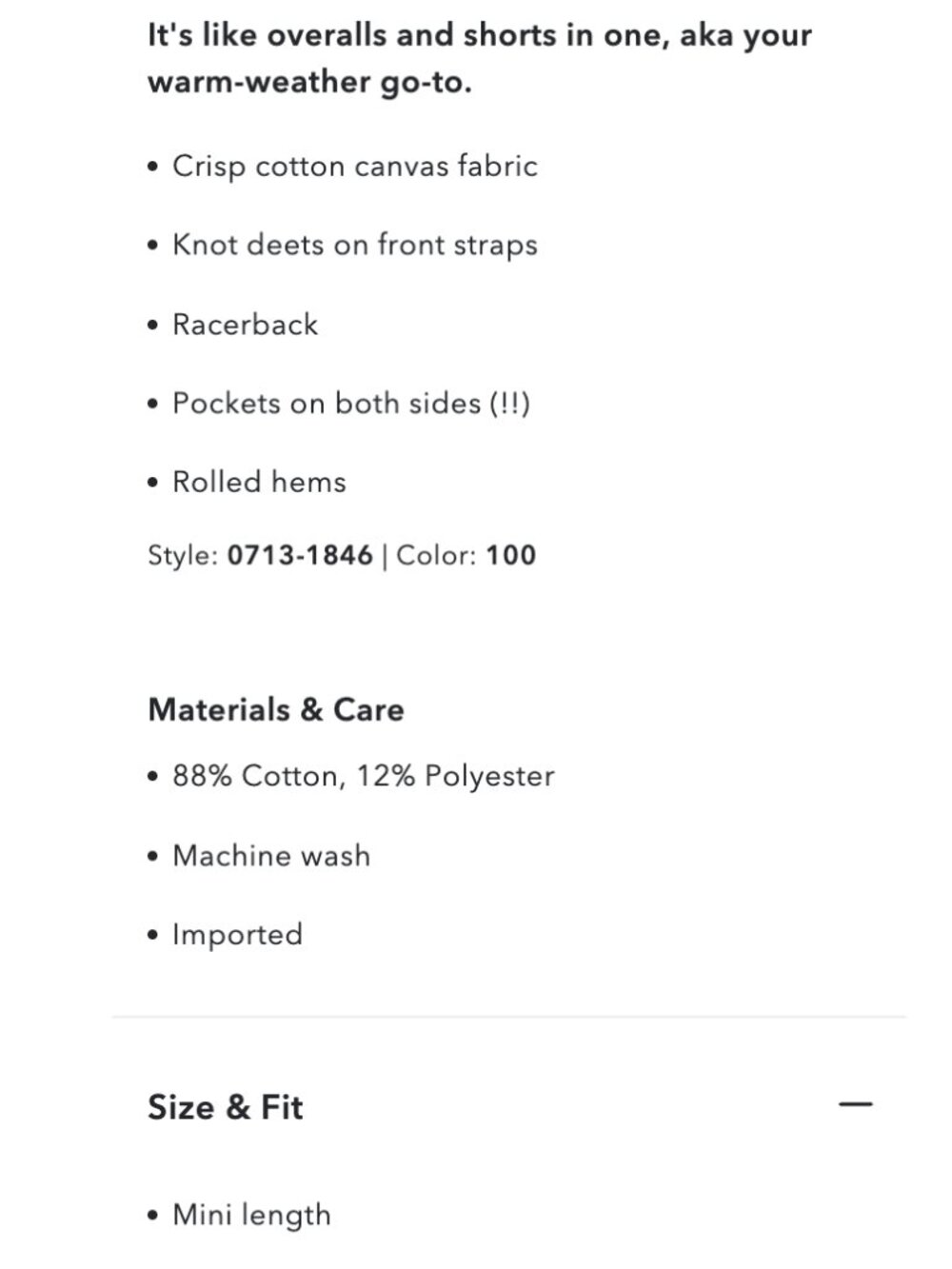
Task: Click 'Knot deets on front straps' text
Action: pos(355,246)
